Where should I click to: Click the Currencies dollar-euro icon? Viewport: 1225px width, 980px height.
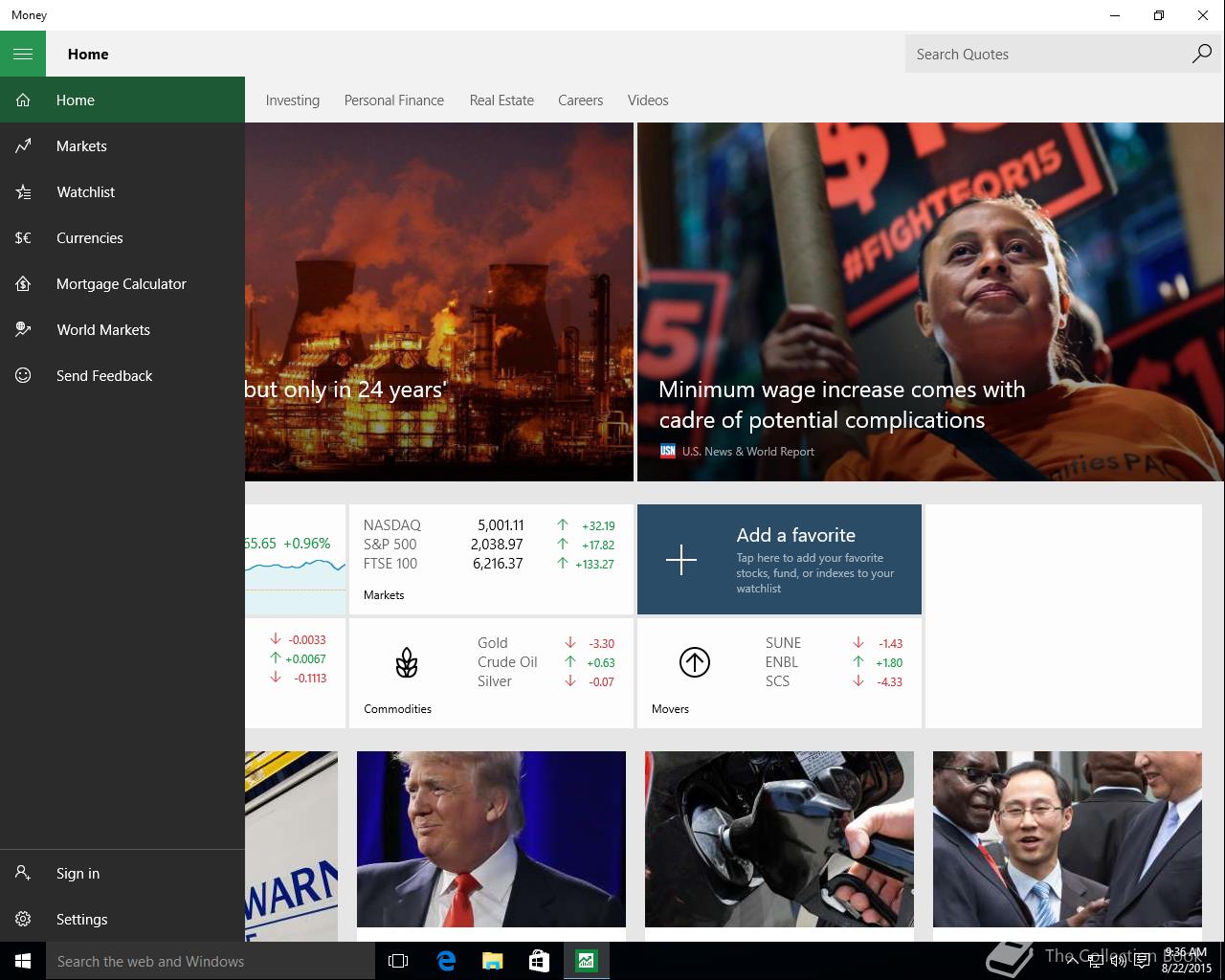pos(23,237)
